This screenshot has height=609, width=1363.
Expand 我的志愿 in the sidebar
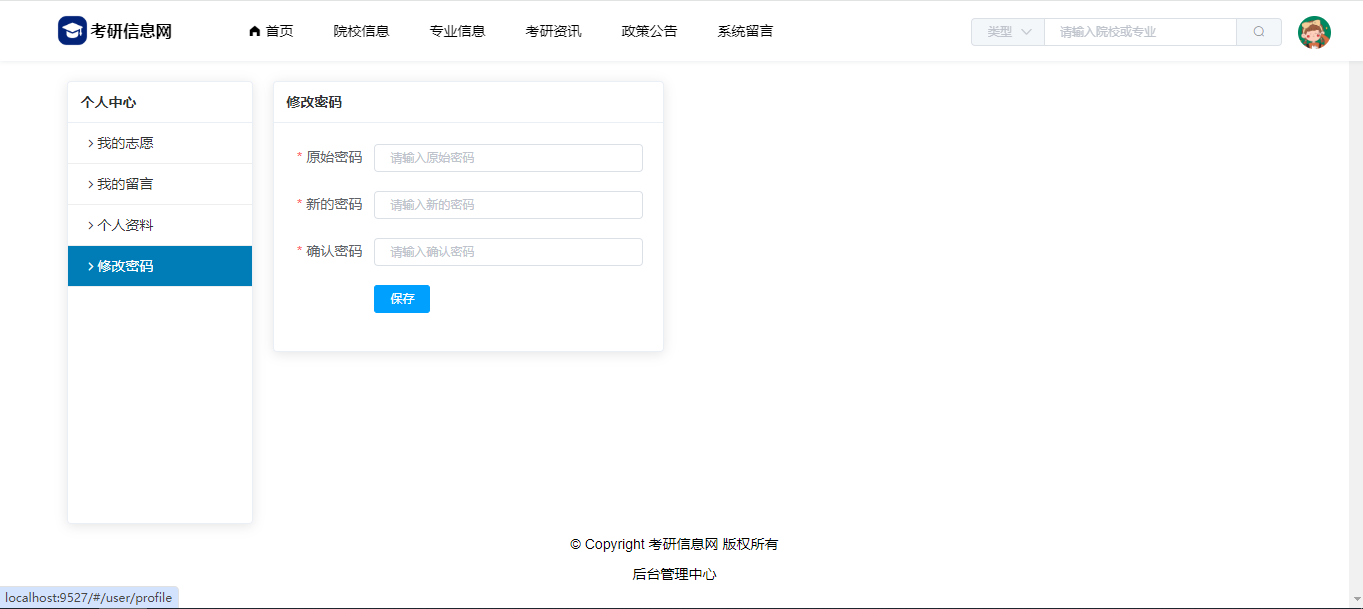[x=125, y=143]
